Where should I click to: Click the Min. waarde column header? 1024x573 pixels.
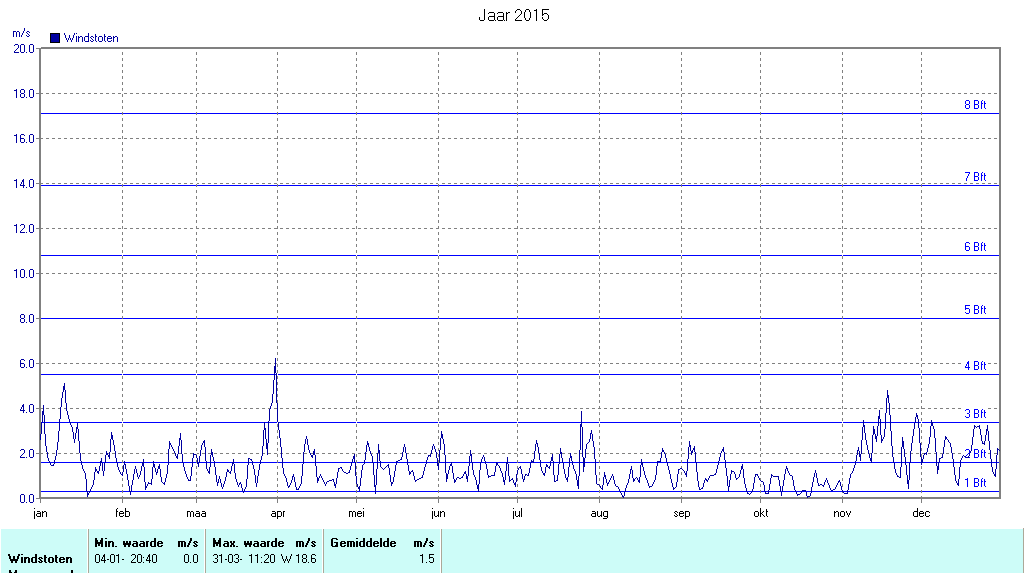pos(129,543)
